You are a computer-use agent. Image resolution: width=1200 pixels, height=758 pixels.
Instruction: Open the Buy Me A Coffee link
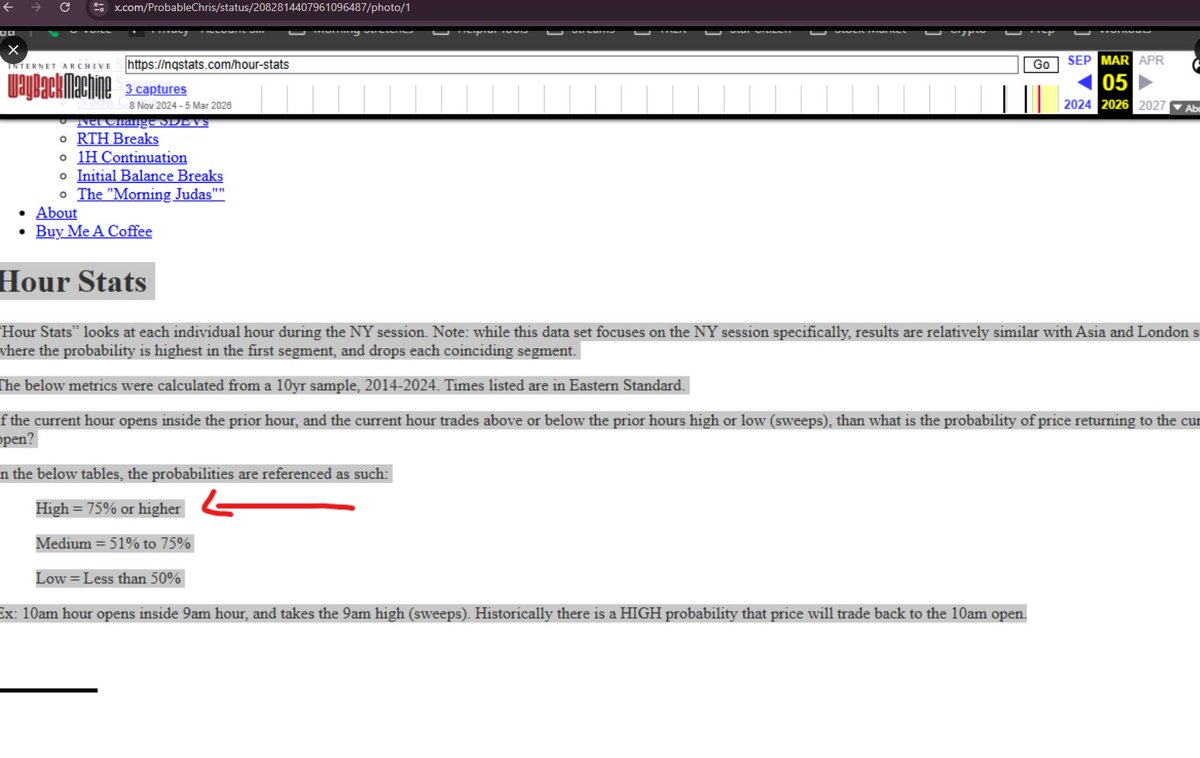tap(94, 231)
